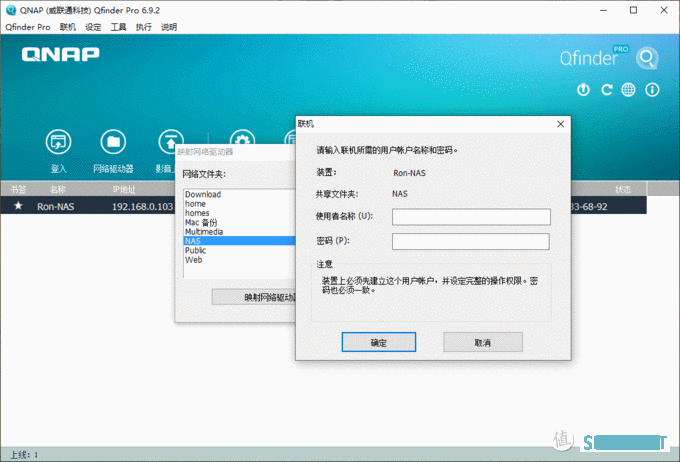The image size is (680, 462).
Task: Open the Qfinder Pro menu
Action: (28, 27)
